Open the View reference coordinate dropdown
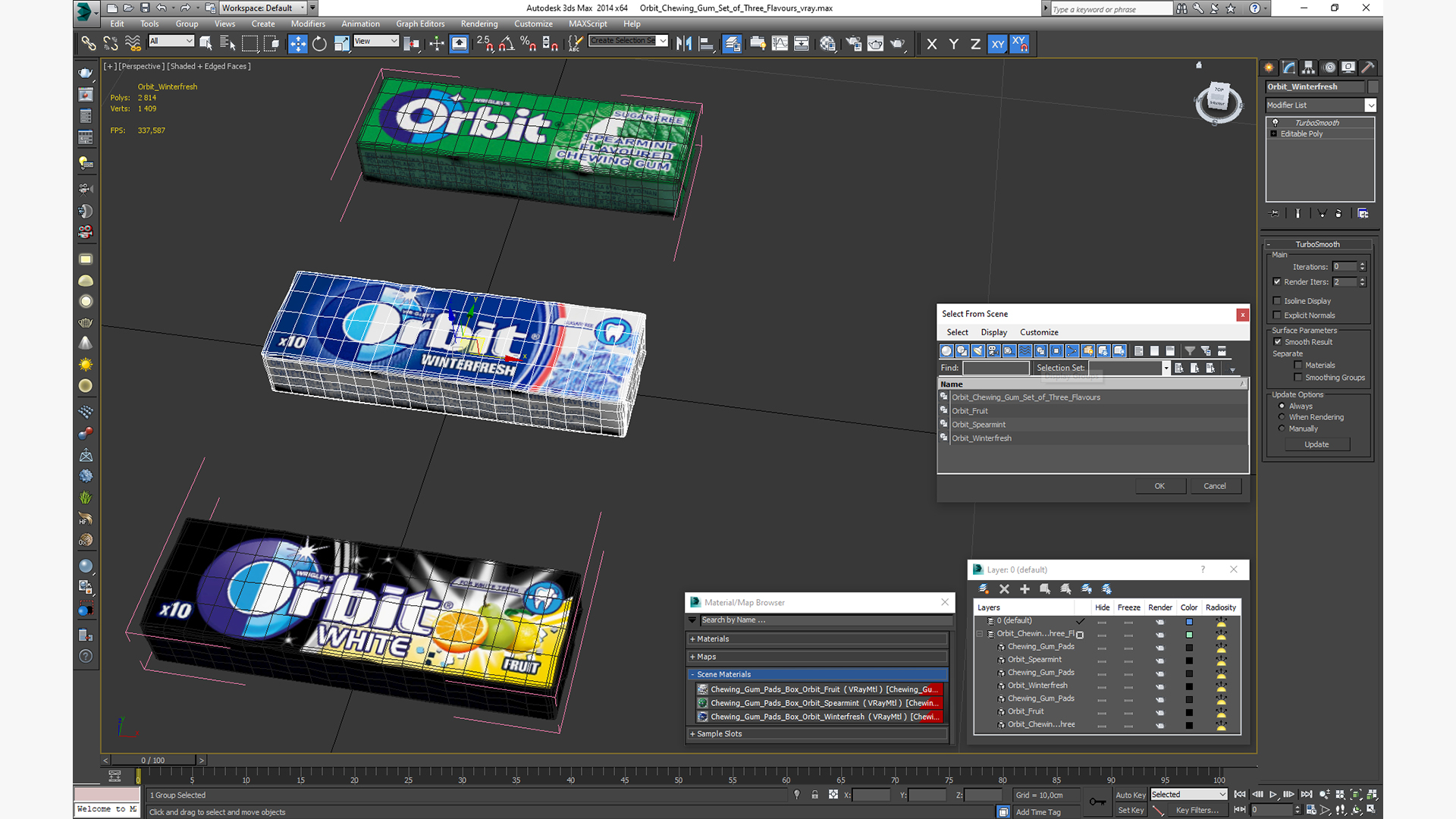 click(376, 41)
